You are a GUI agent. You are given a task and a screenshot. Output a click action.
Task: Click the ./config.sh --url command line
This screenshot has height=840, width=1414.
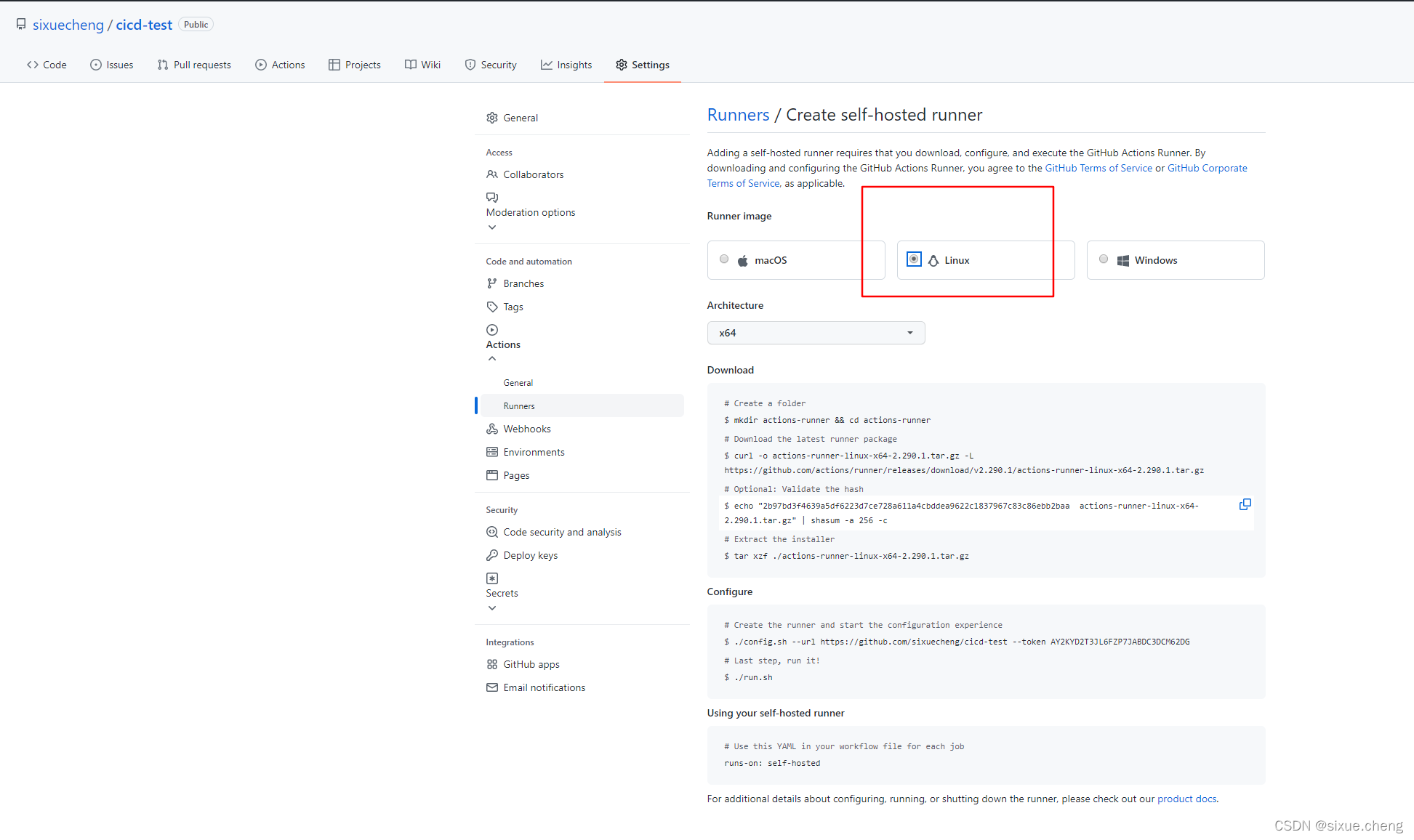[x=957, y=642]
